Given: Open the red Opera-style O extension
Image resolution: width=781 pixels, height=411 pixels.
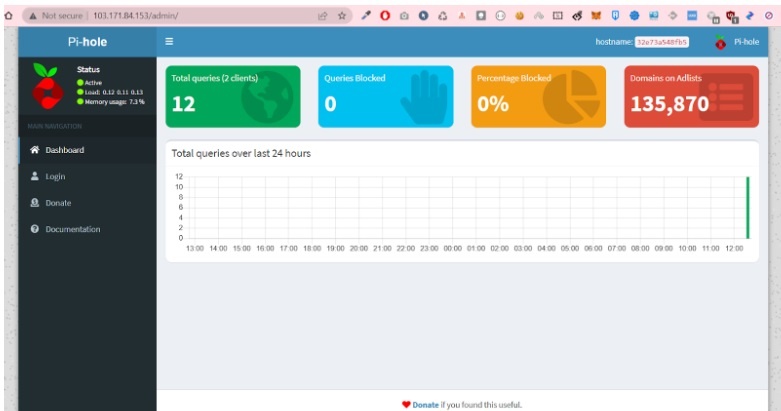Looking at the screenshot, I should click(385, 15).
